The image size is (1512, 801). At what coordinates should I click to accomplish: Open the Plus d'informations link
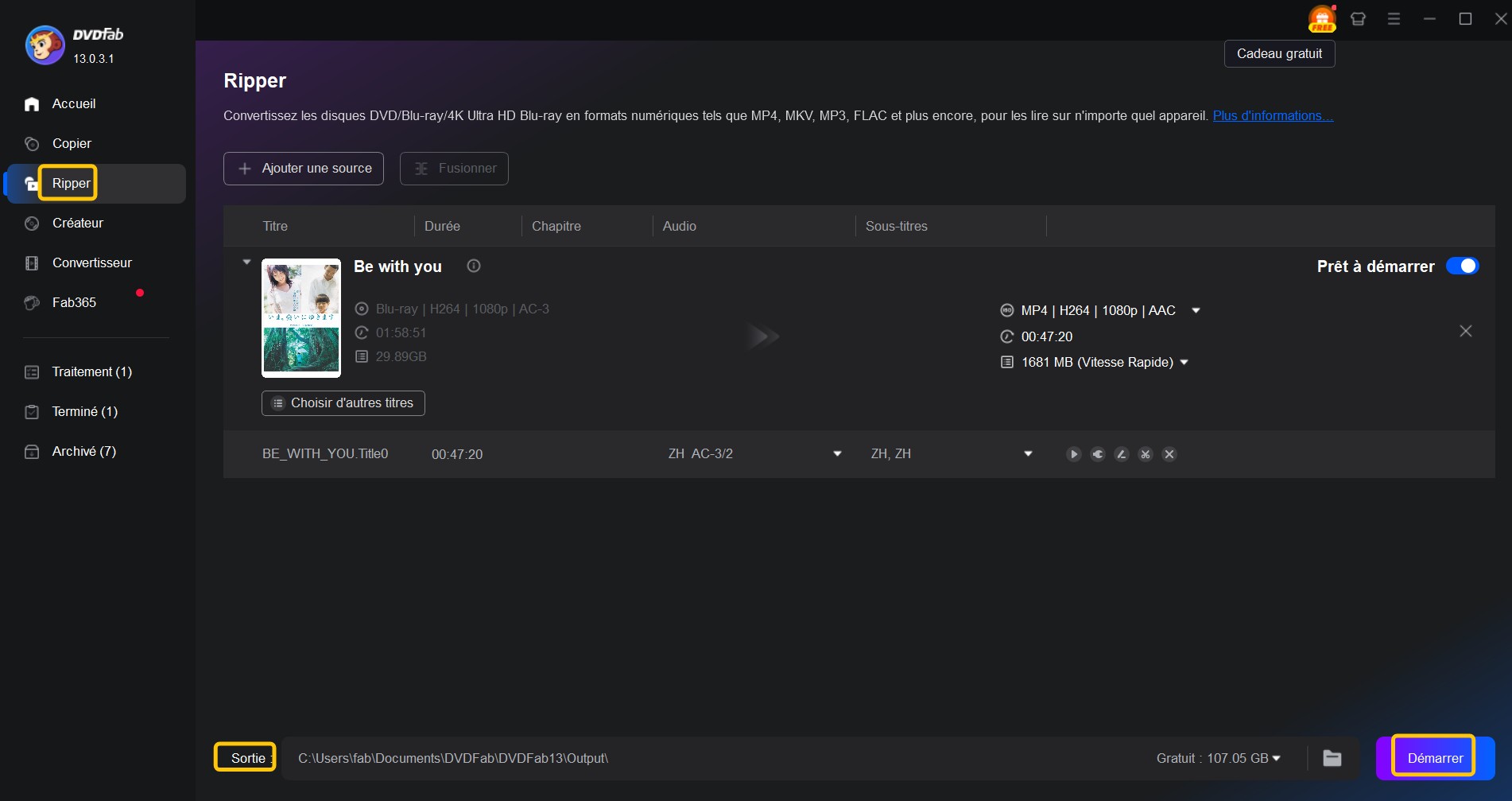coord(1274,116)
